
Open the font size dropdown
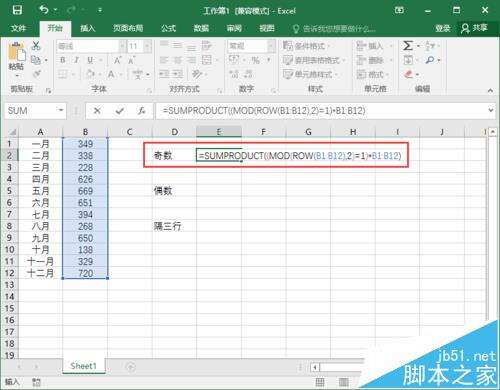coord(148,46)
